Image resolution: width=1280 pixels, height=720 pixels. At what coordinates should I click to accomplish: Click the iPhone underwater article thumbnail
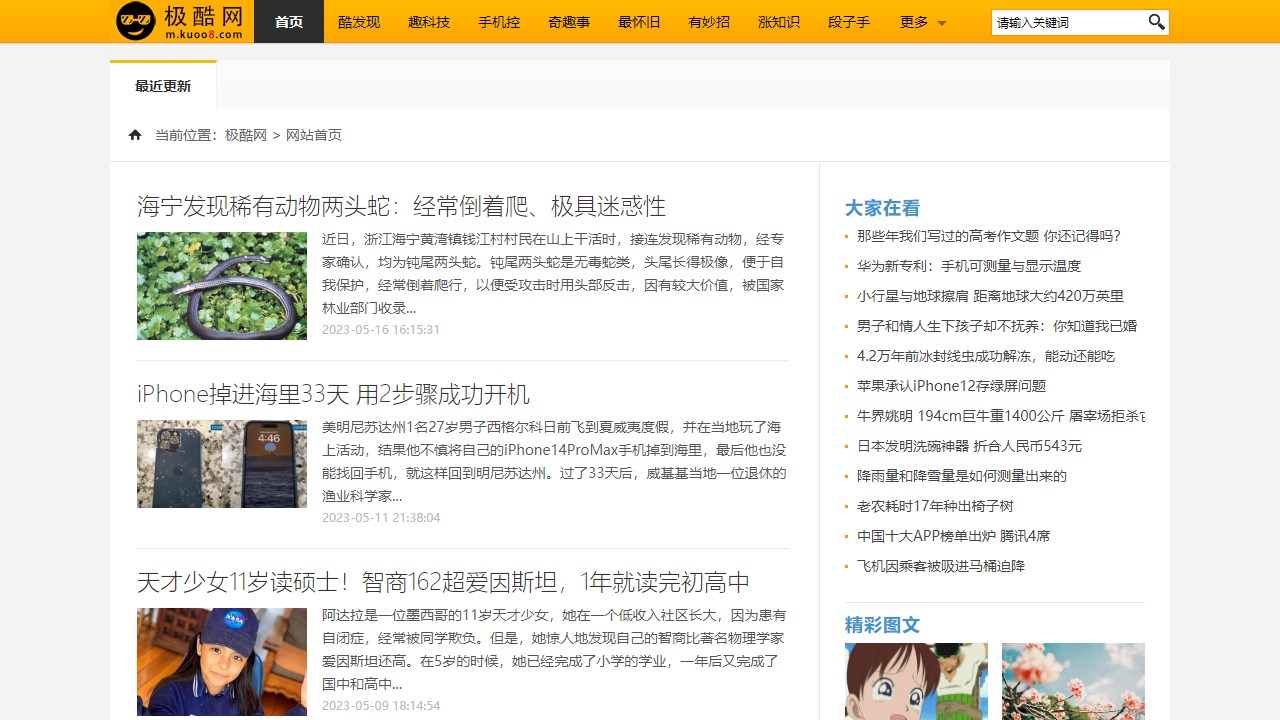tap(221, 463)
